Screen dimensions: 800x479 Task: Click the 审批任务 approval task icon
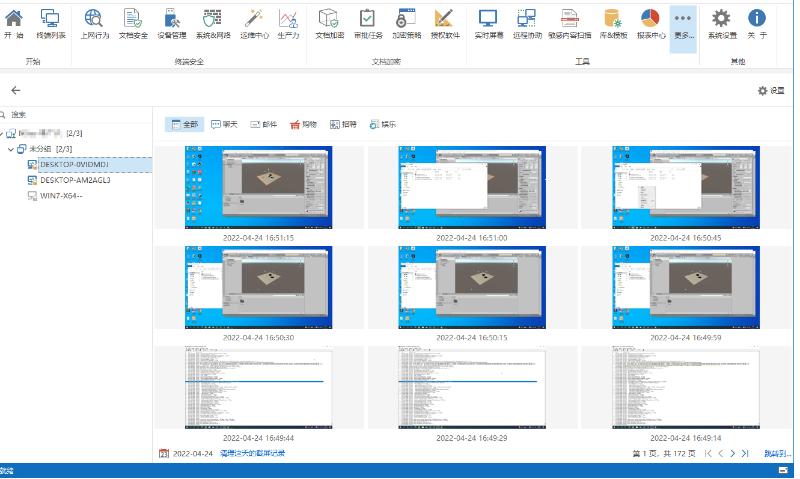(369, 24)
